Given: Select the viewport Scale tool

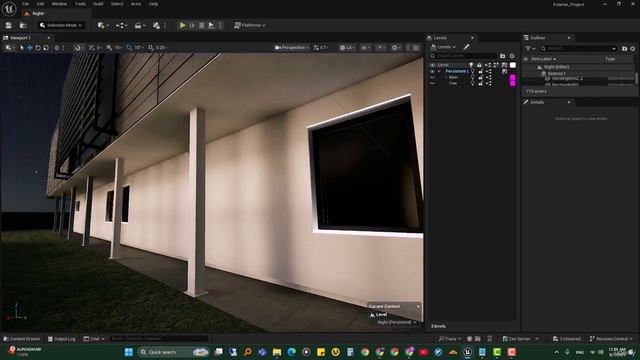Looking at the screenshot, I should [x=46, y=48].
